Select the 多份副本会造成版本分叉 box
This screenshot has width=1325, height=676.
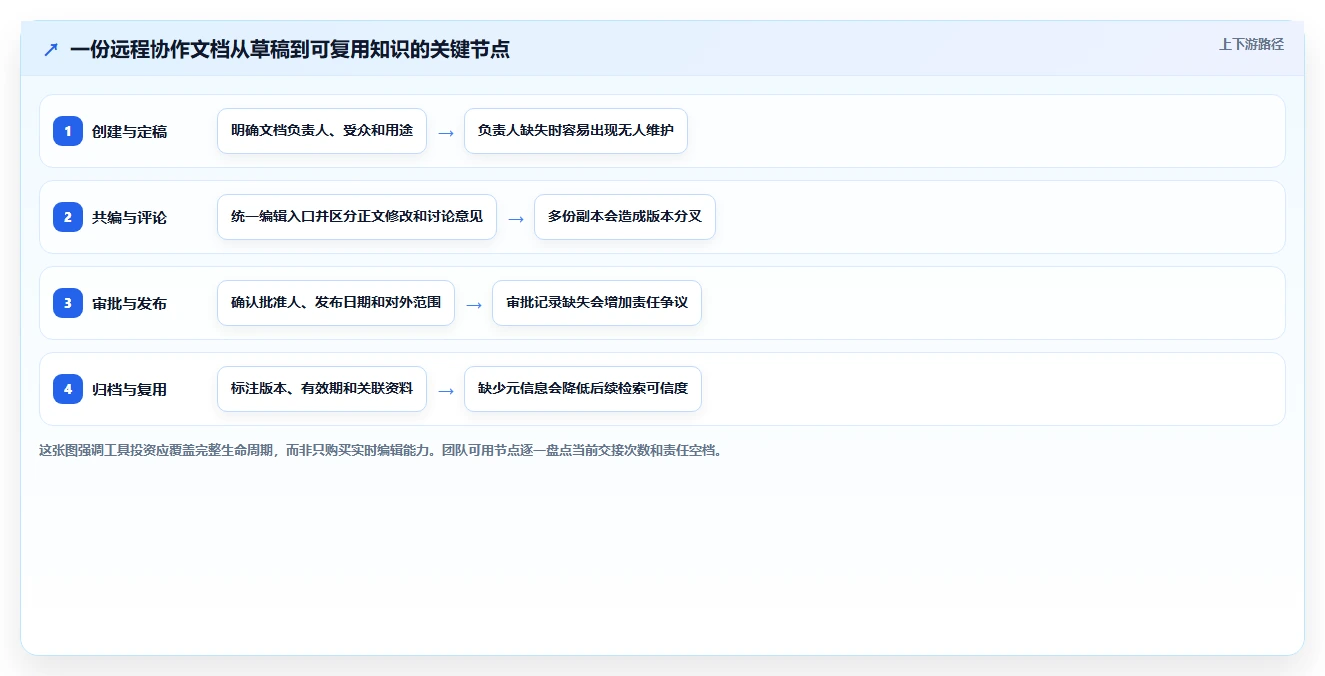click(625, 217)
